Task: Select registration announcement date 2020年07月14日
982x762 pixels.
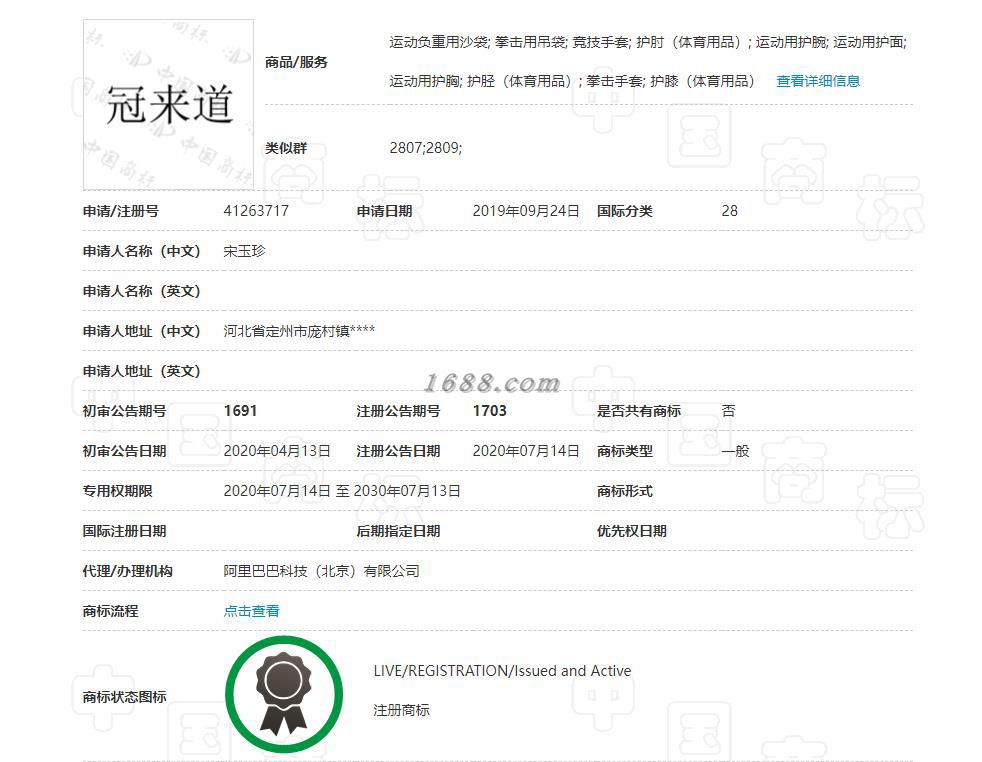Action: 526,451
